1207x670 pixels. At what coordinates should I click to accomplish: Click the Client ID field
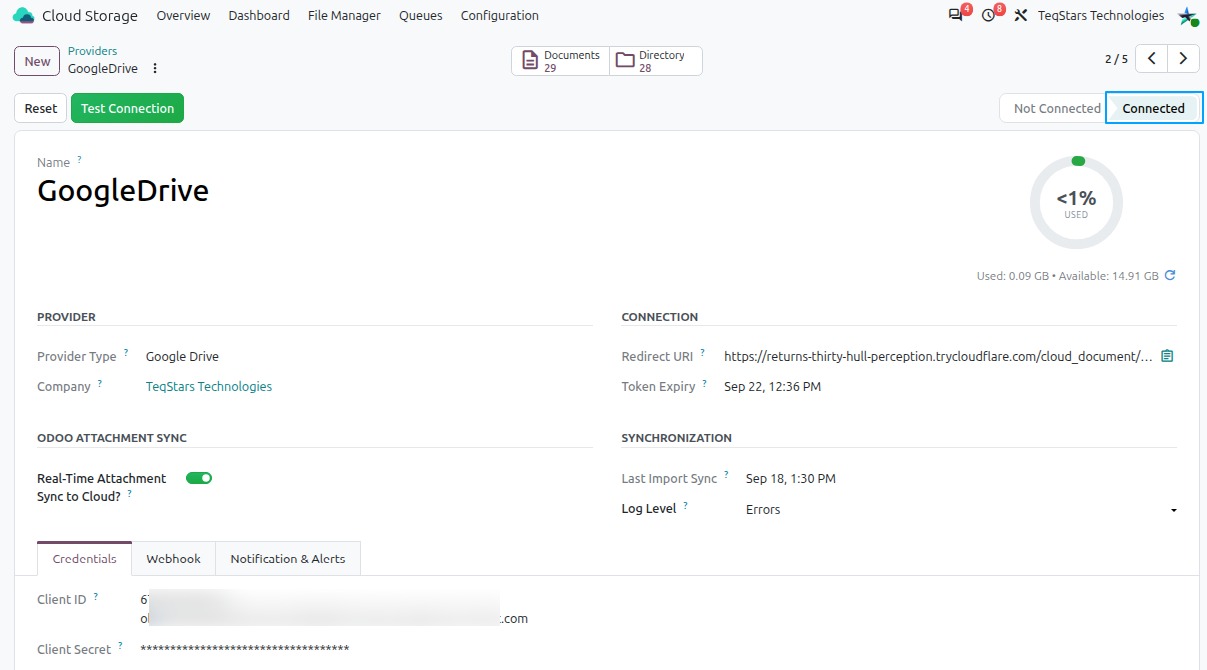(x=334, y=609)
